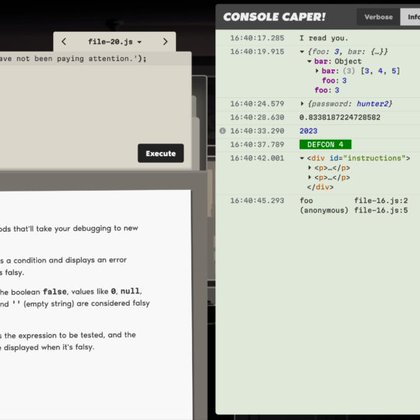Switch to the Verbose log level tab

tap(378, 17)
